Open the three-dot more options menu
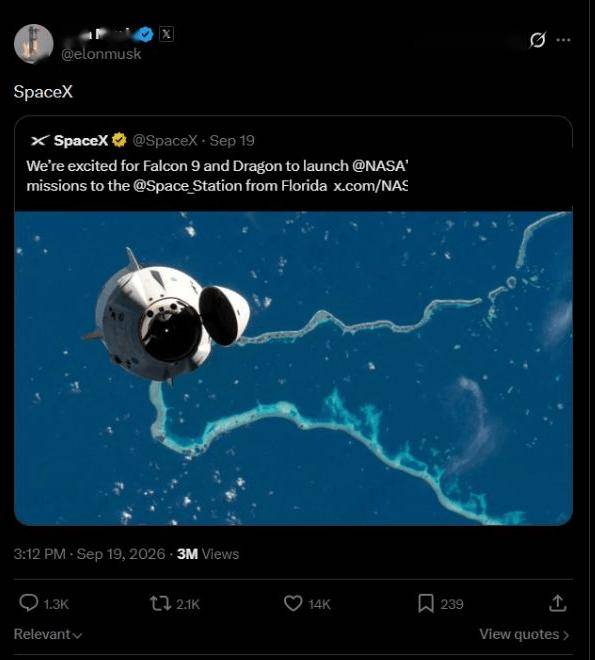The width and height of the screenshot is (595, 660). pyautogui.click(x=563, y=40)
